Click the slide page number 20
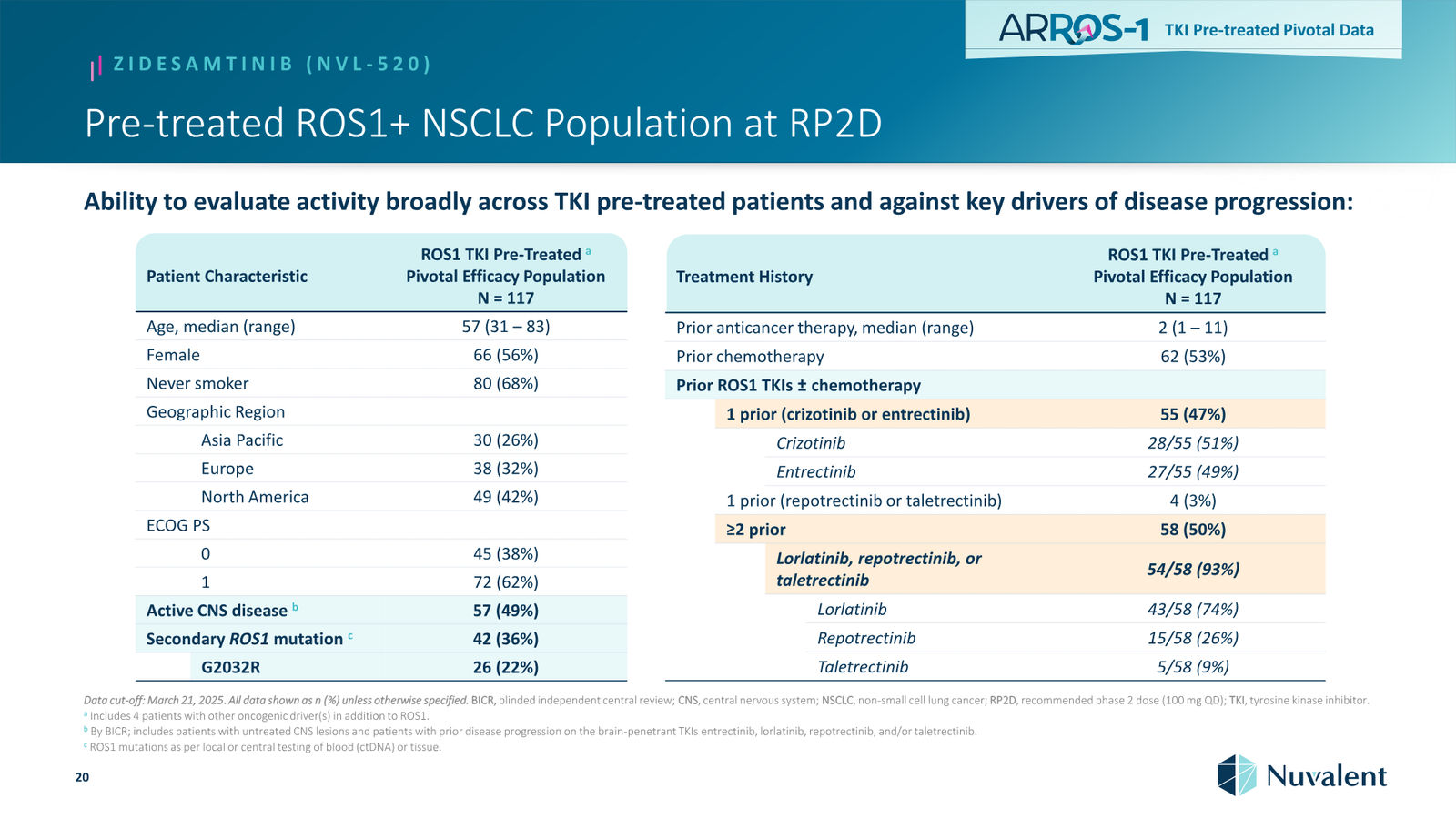1456x819 pixels. coord(82,777)
